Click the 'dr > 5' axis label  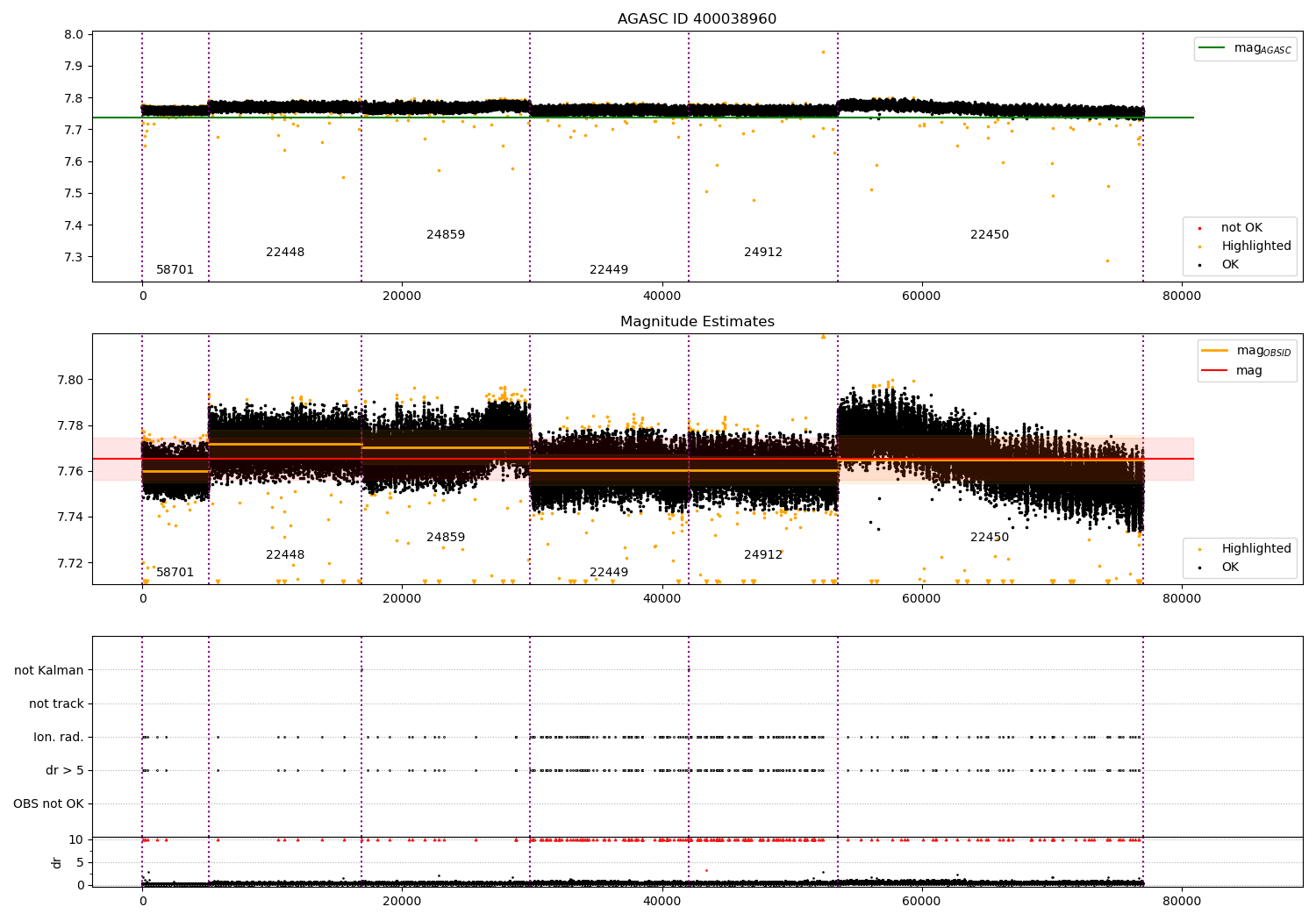[x=65, y=770]
